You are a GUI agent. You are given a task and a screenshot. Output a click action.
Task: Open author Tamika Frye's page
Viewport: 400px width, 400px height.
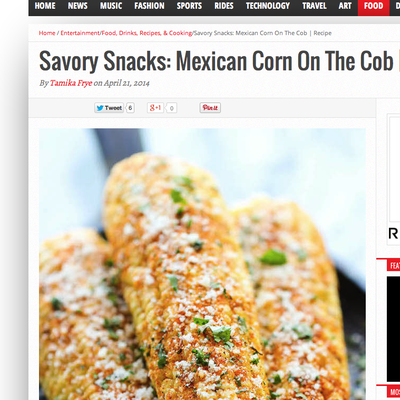[x=71, y=83]
